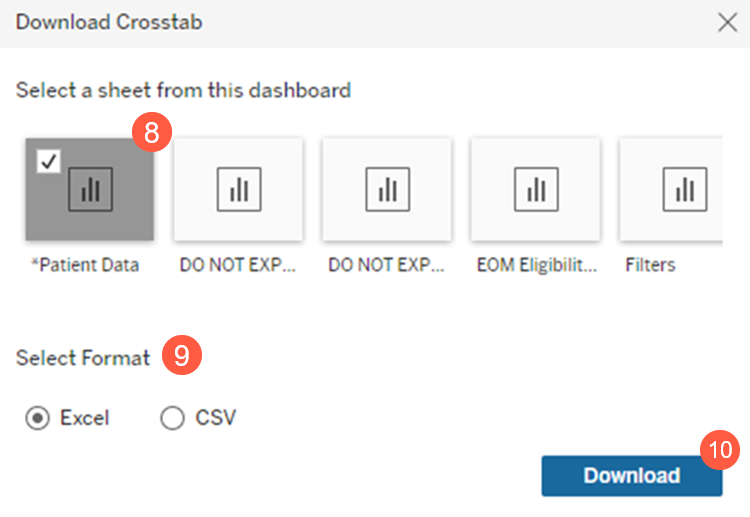Click the first "DO NOT EXP..." name label
The height and width of the screenshot is (517, 750).
[x=238, y=266]
